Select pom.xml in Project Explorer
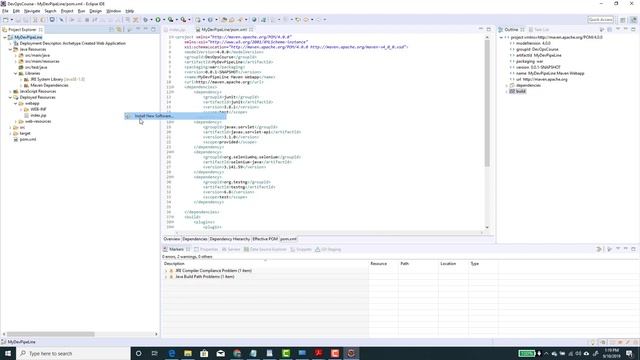 [x=28, y=140]
